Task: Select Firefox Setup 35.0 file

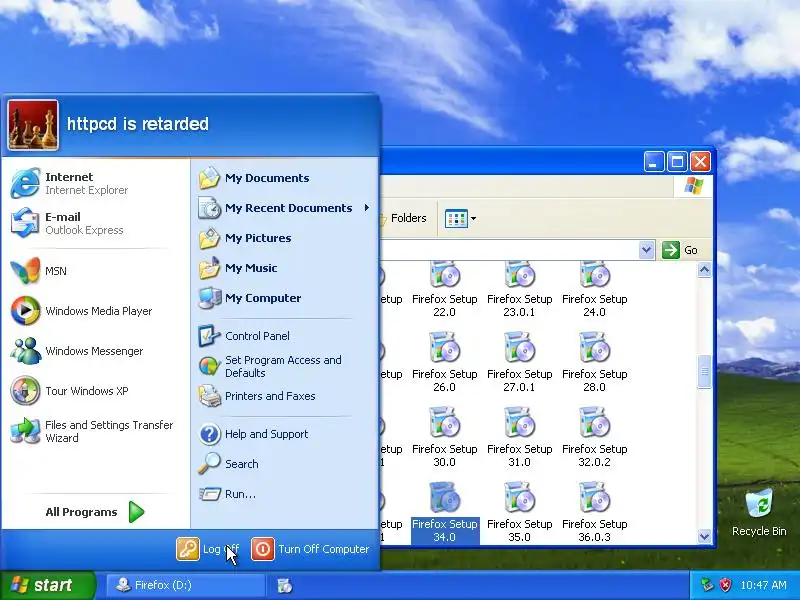Action: pos(519,512)
